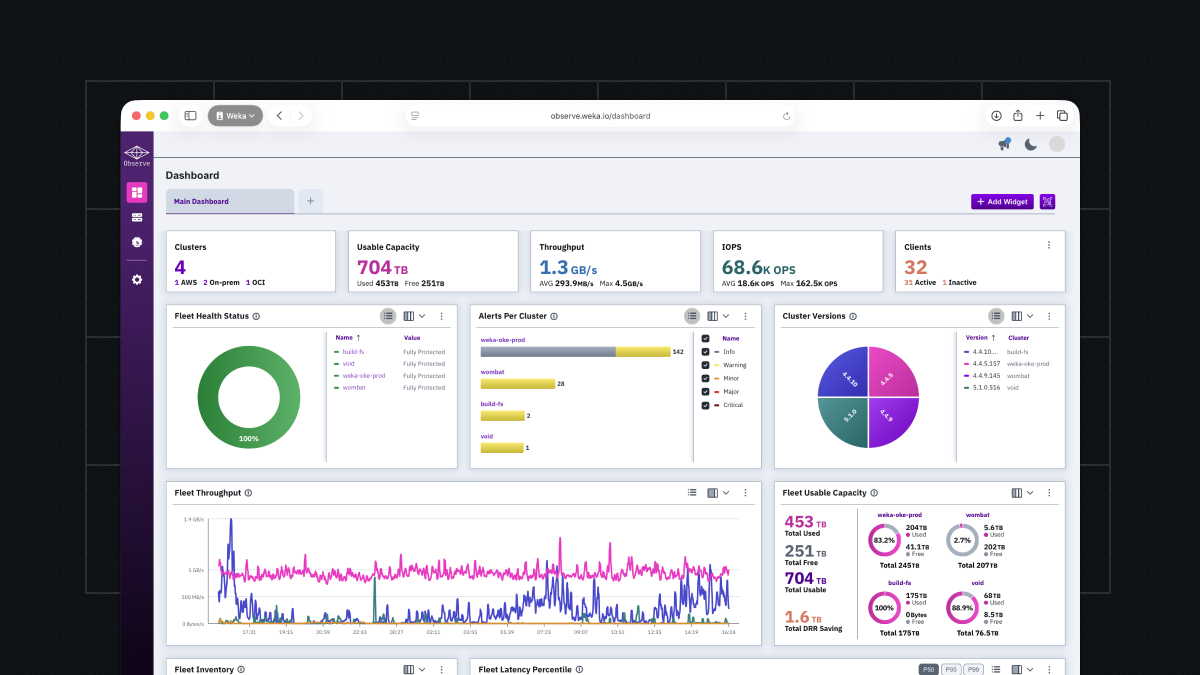The height and width of the screenshot is (675, 1200).
Task: Click the info icon beside Fleet Health Status
Action: click(257, 316)
